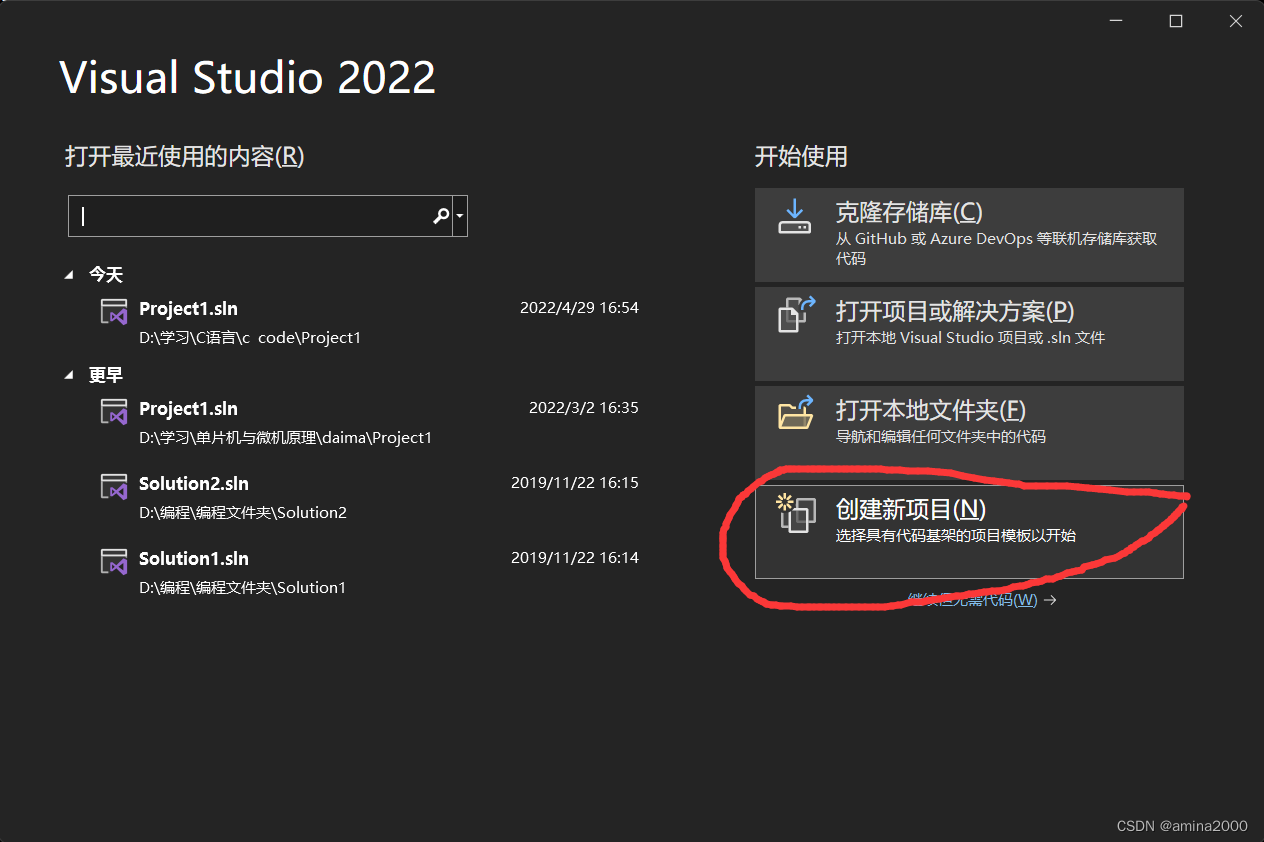The width and height of the screenshot is (1264, 842).
Task: Click the path D:\编程\编程文件夹\Solution1
Action: coord(243,588)
